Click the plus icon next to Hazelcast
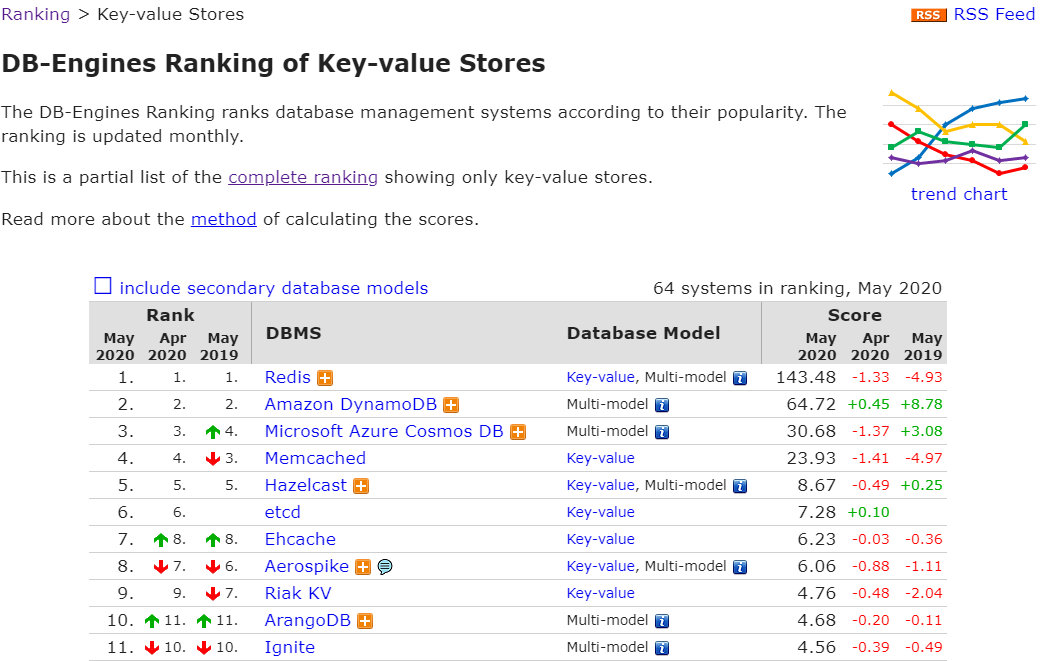This screenshot has height=661, width=1047. point(361,486)
